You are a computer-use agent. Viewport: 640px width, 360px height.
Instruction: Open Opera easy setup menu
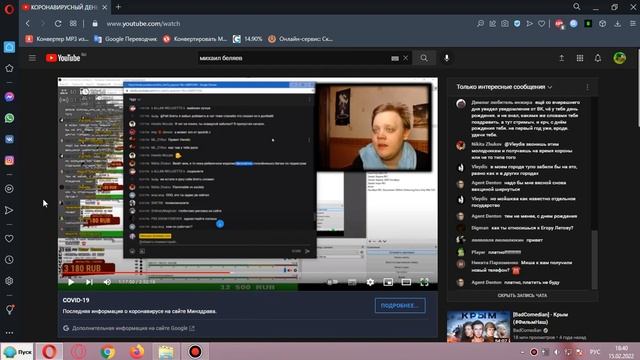click(x=633, y=24)
